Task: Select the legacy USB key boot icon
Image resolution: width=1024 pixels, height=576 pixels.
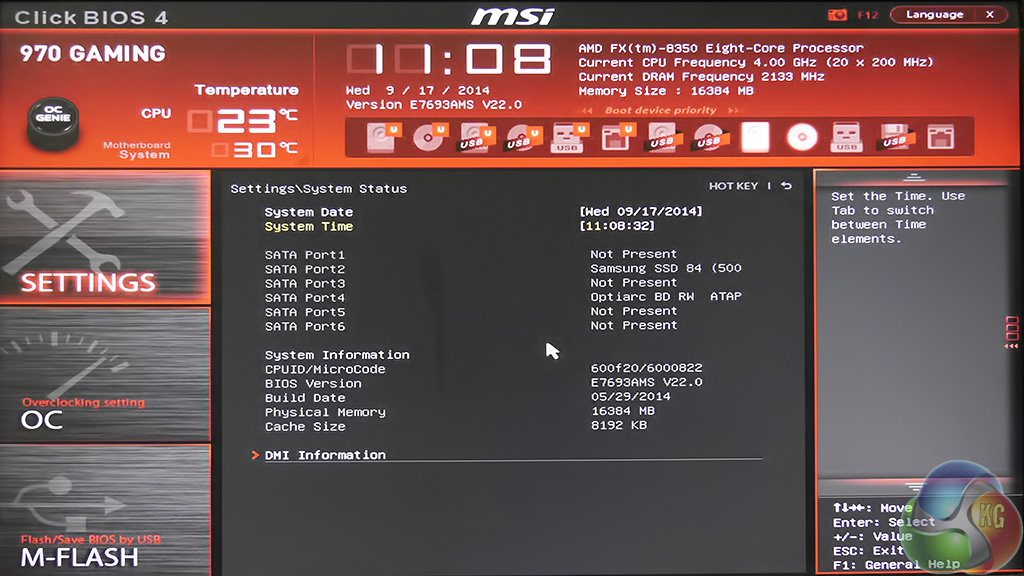Action: point(846,138)
